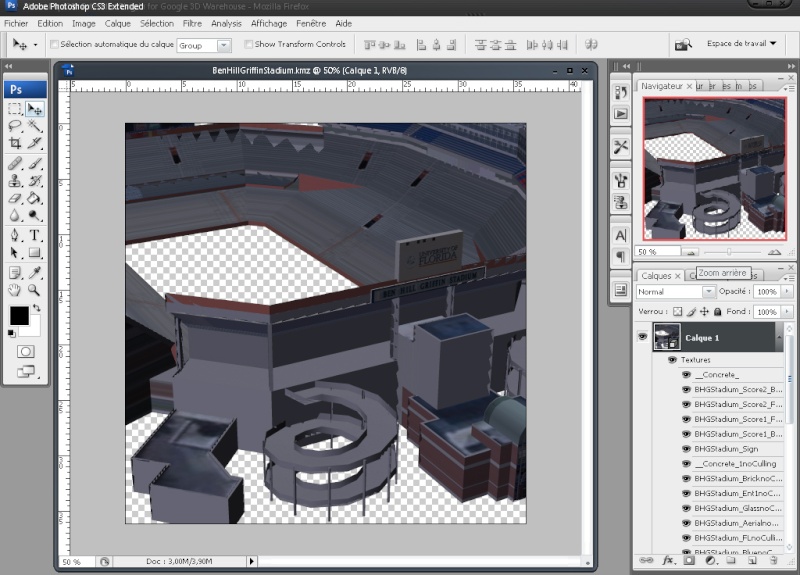Viewport: 800px width, 575px height.
Task: Hide the __Concrete_ texture
Action: 686,374
